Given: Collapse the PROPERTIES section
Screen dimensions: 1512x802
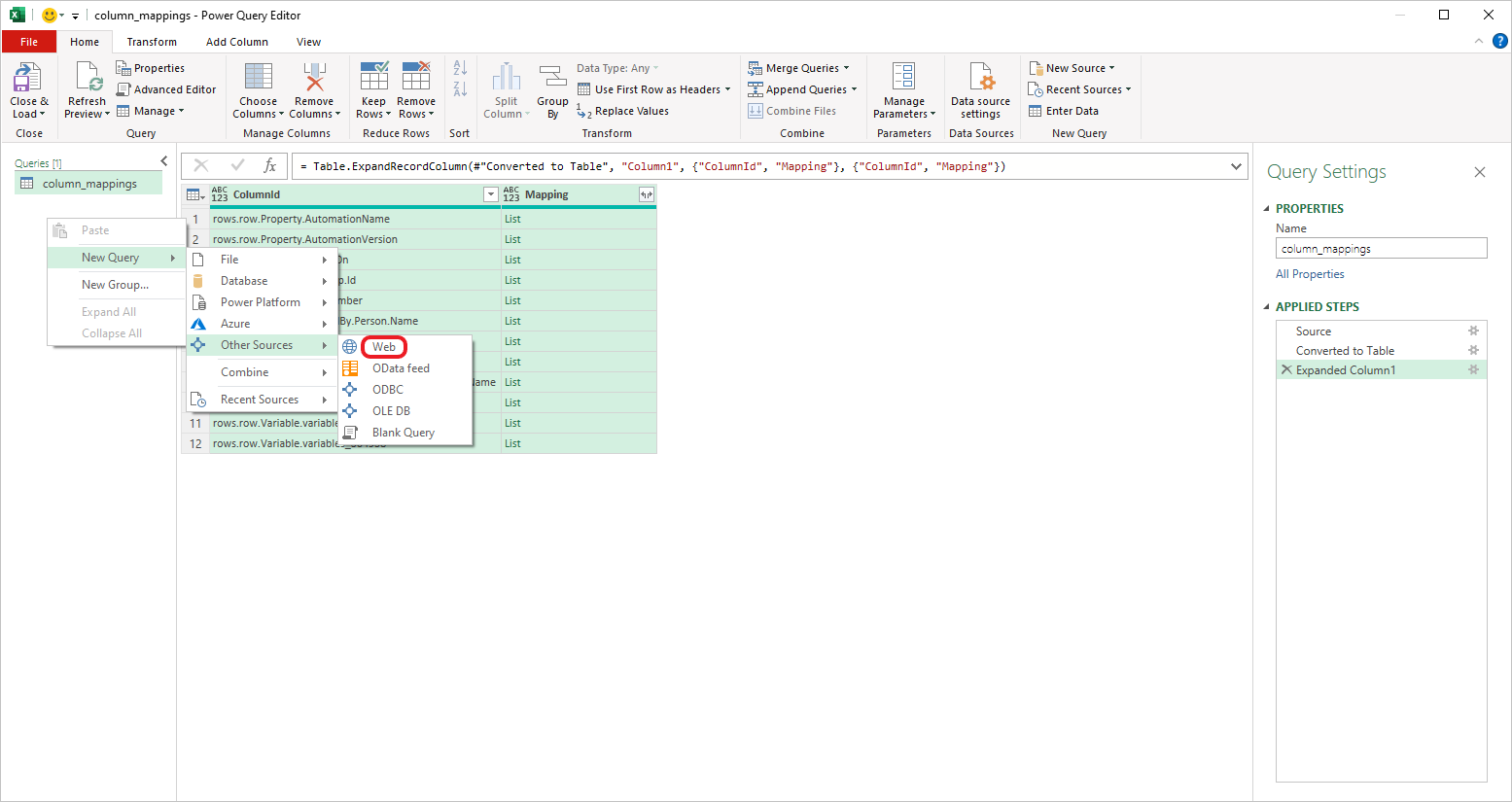Looking at the screenshot, I should click(1267, 209).
